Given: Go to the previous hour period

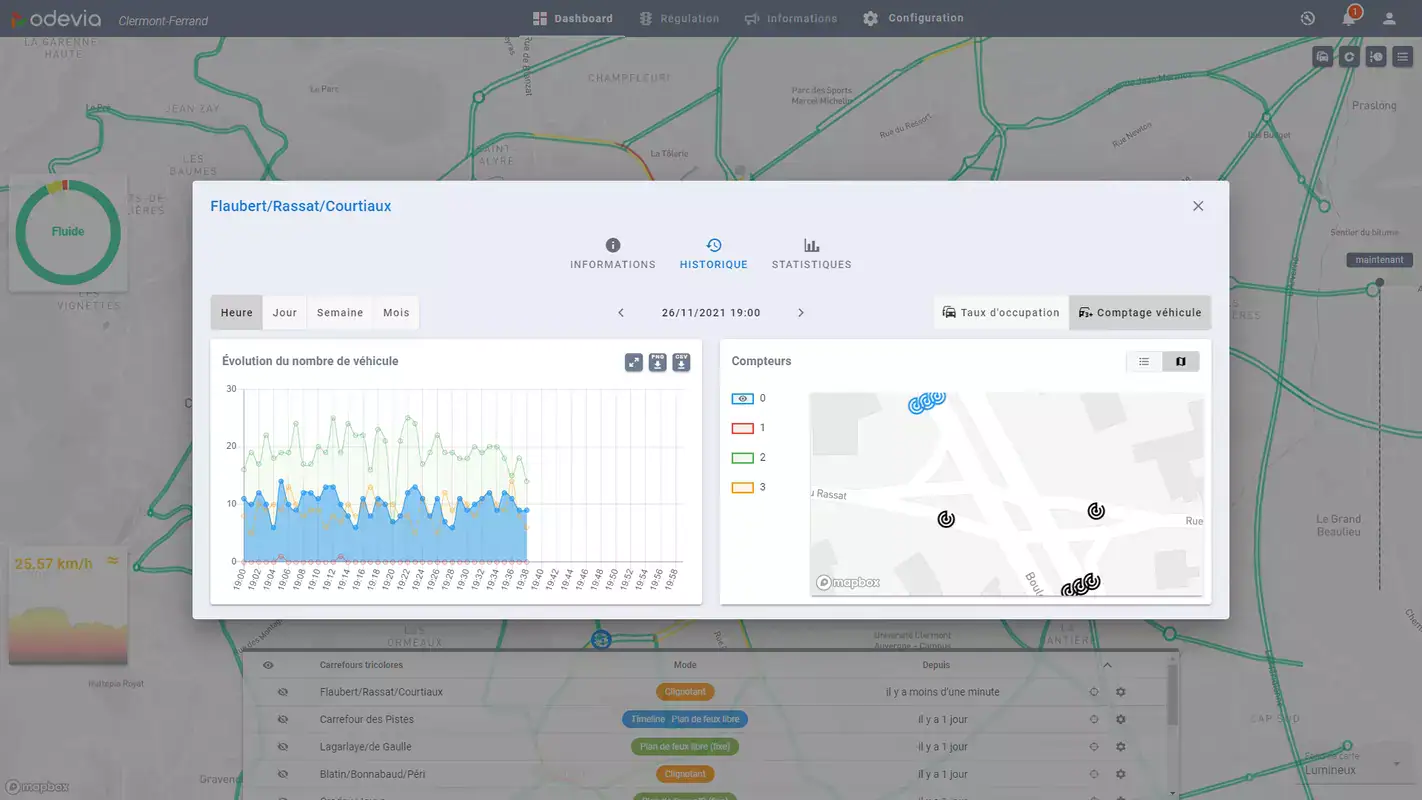Looking at the screenshot, I should pyautogui.click(x=621, y=313).
